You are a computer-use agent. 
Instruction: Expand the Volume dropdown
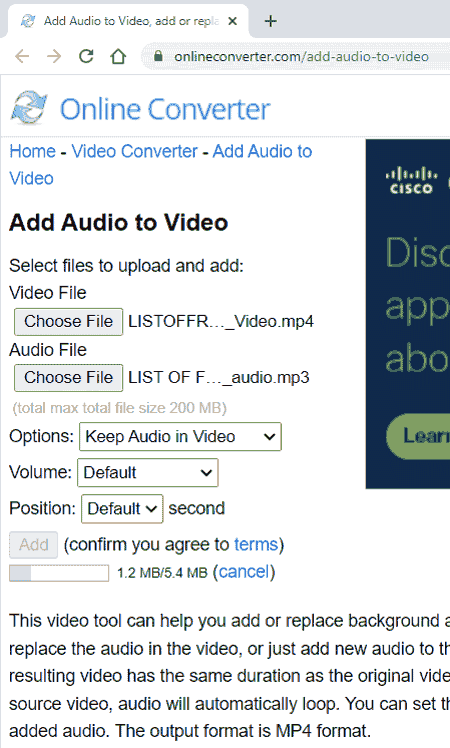pyautogui.click(x=148, y=472)
